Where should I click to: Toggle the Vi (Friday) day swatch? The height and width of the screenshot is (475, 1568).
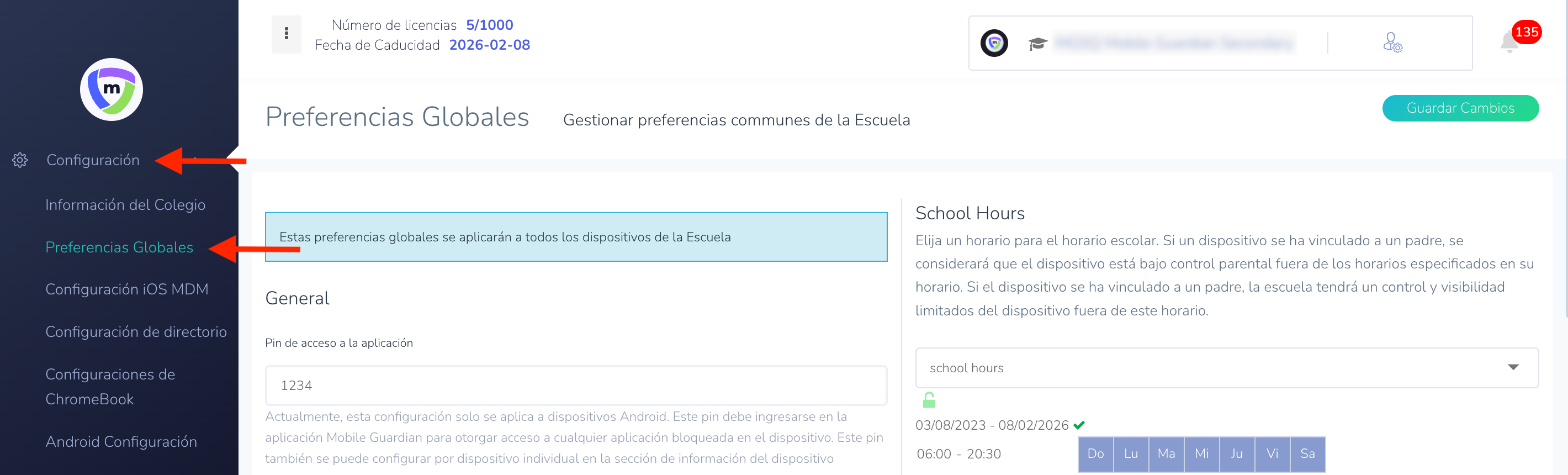click(x=1272, y=453)
